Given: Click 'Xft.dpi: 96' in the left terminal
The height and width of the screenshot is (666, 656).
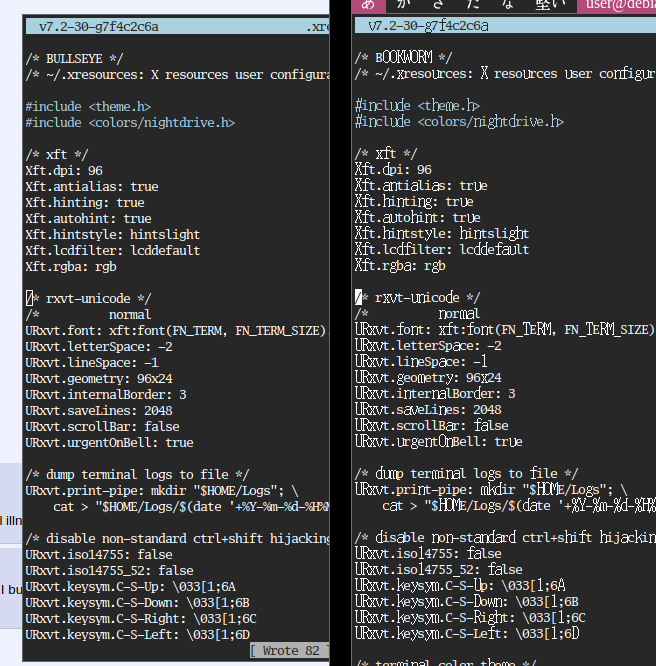Looking at the screenshot, I should click(x=64, y=171).
